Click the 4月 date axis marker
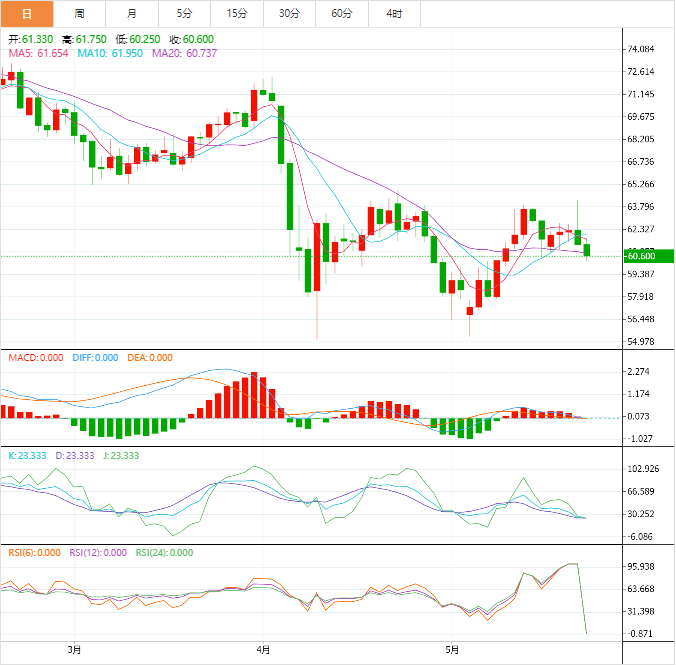Image resolution: width=676 pixels, height=665 pixels. pyautogui.click(x=263, y=649)
